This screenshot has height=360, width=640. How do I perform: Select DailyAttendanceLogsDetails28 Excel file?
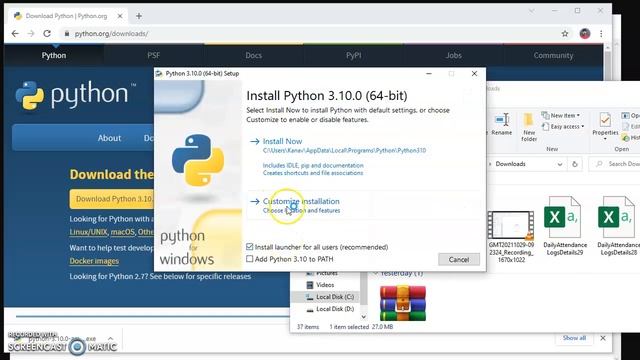pyautogui.click(x=618, y=227)
